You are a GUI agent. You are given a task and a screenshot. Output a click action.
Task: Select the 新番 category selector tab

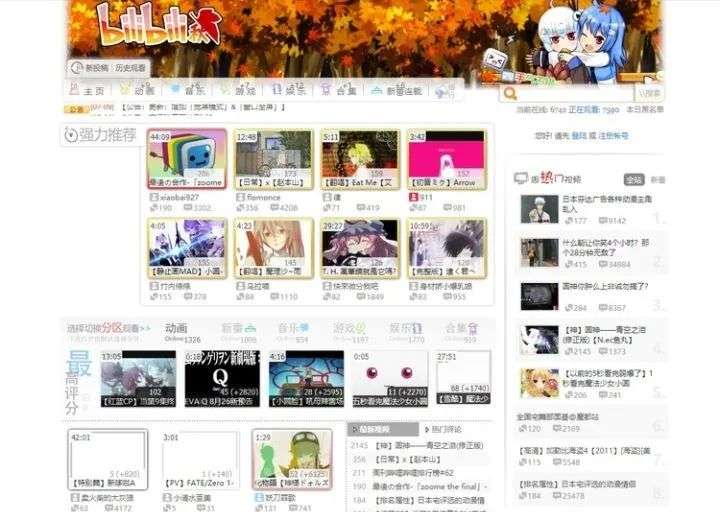coord(239,332)
